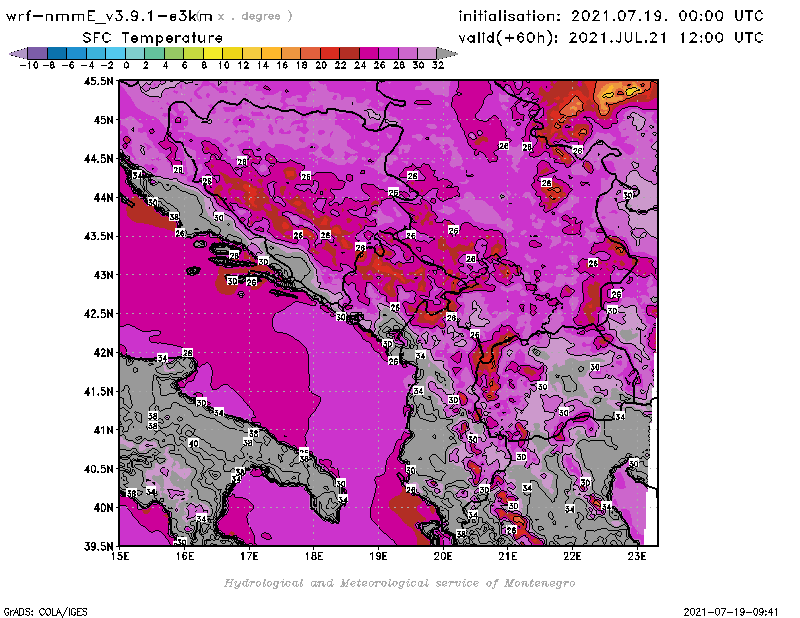Screen dimensions: 800x618
Task: Select the dark red swatch between 22 and 24
Action: [x=349, y=53]
